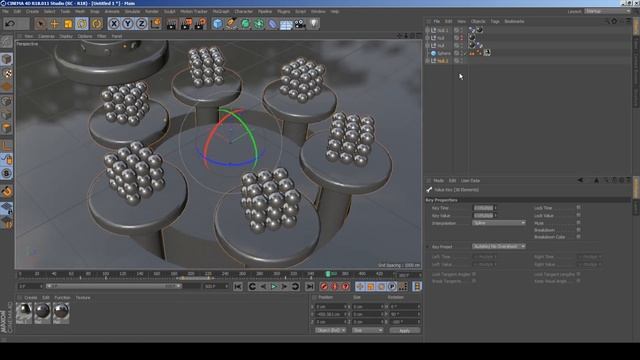Click the Enable Snap icon in left sidebar
This screenshot has width=640, height=360.
click(x=7, y=173)
